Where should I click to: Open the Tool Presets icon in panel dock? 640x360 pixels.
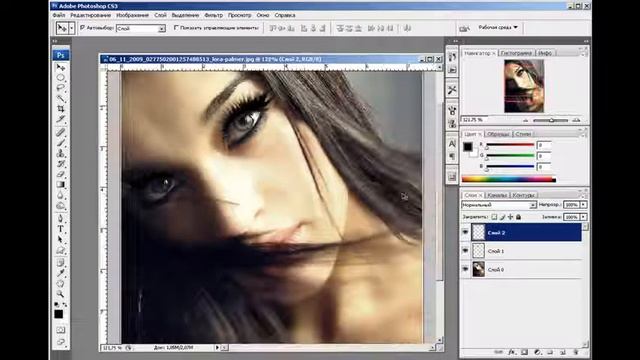(452, 90)
